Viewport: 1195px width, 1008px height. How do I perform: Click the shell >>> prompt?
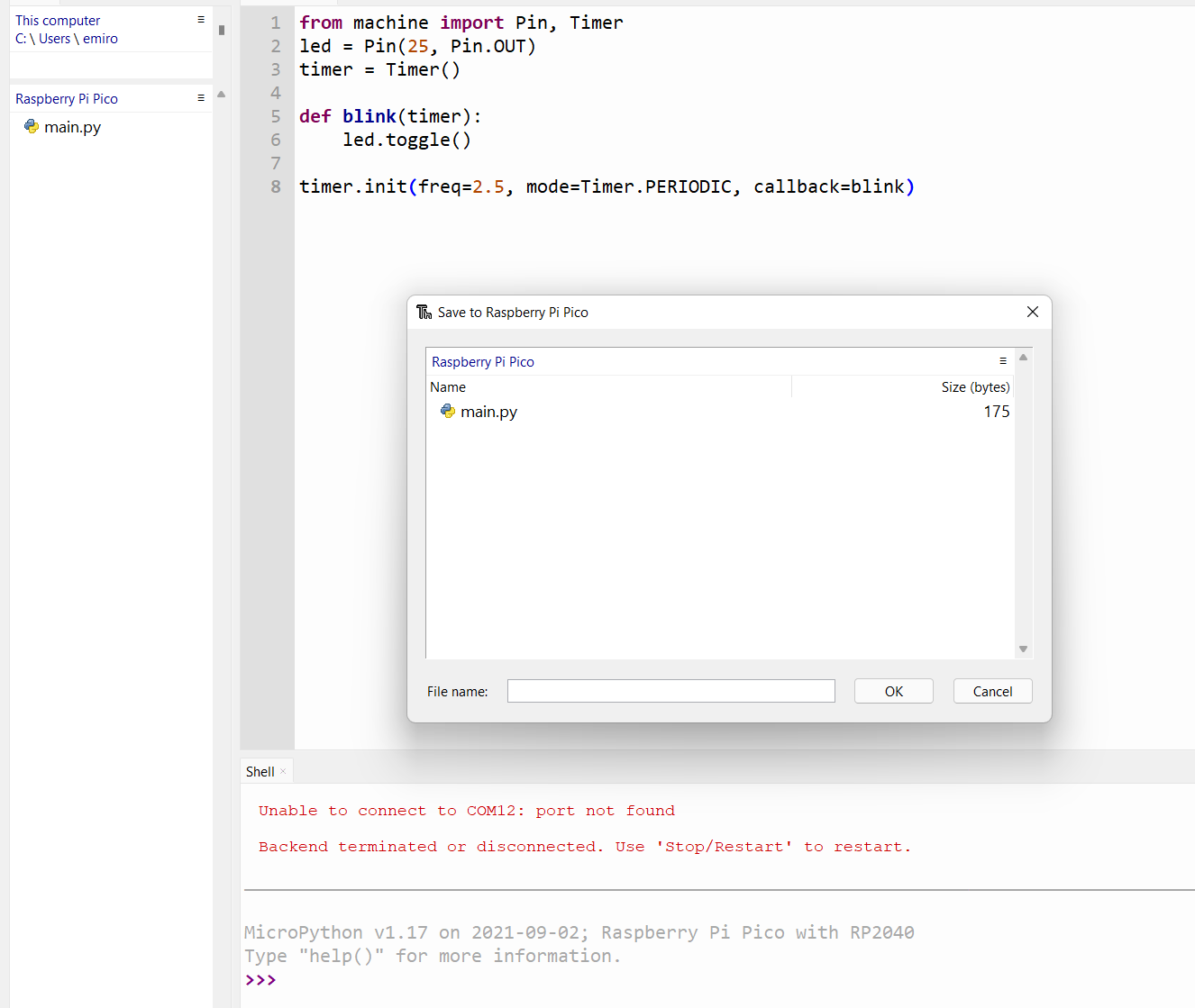[260, 980]
